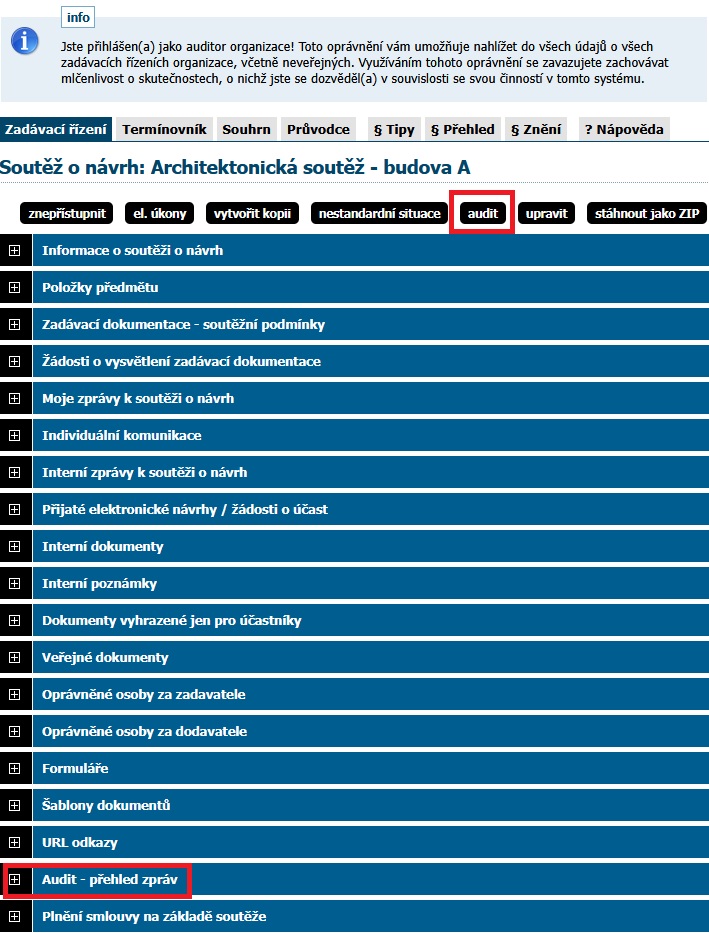Image resolution: width=709 pixels, height=933 pixels.
Task: Click the blue info icon
Action: click(24, 40)
